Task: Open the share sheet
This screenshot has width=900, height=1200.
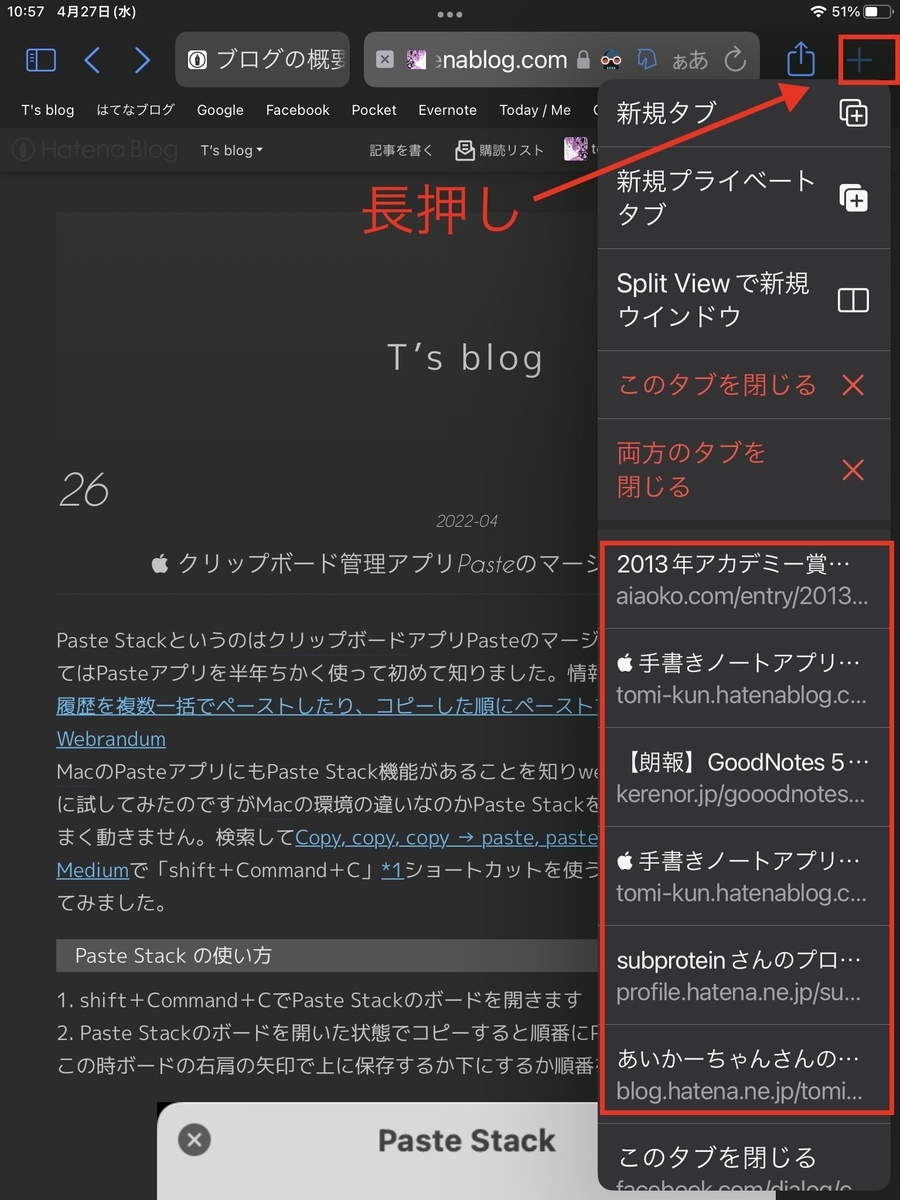Action: click(801, 59)
